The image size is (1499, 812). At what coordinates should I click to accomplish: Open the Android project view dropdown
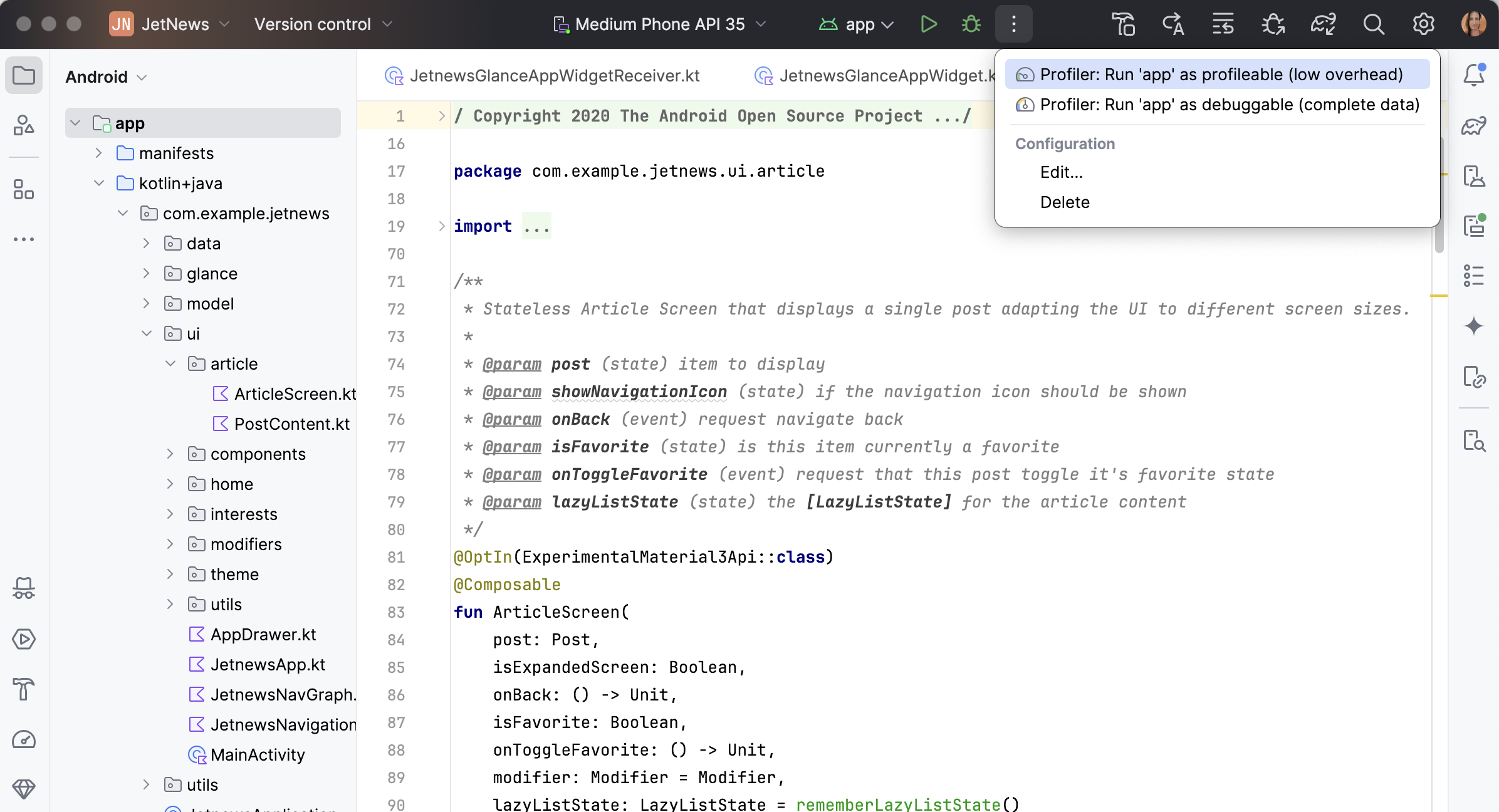click(x=107, y=77)
